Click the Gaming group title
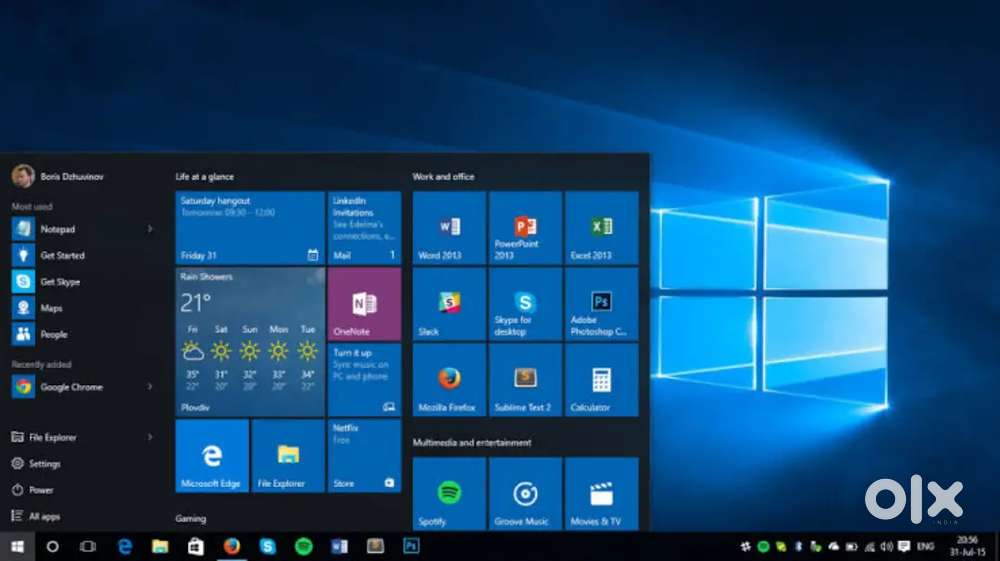This screenshot has height=561, width=1000. (191, 518)
